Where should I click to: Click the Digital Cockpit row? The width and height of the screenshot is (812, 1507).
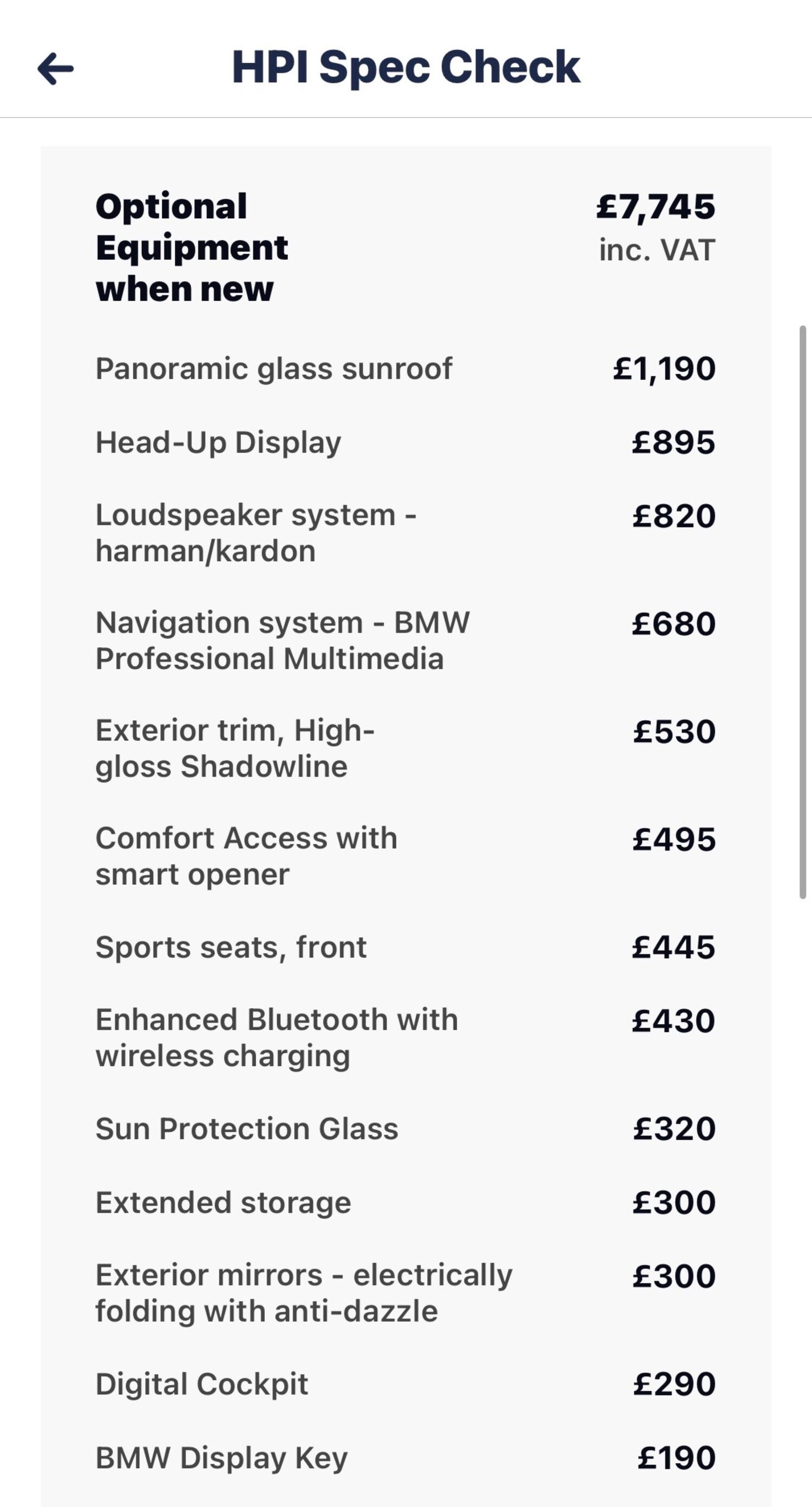click(x=202, y=1384)
